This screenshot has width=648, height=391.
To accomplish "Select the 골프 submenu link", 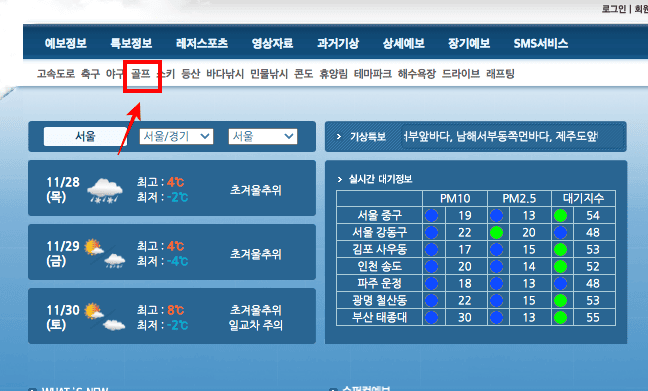I will tap(141, 74).
